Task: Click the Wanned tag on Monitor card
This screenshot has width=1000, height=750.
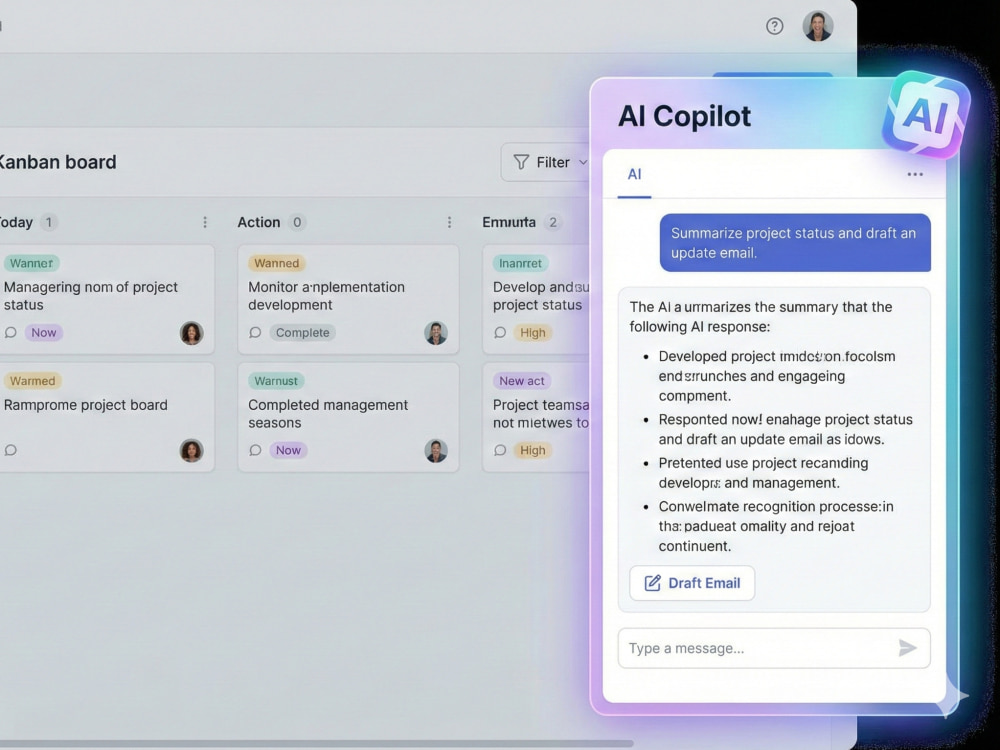Action: (276, 263)
